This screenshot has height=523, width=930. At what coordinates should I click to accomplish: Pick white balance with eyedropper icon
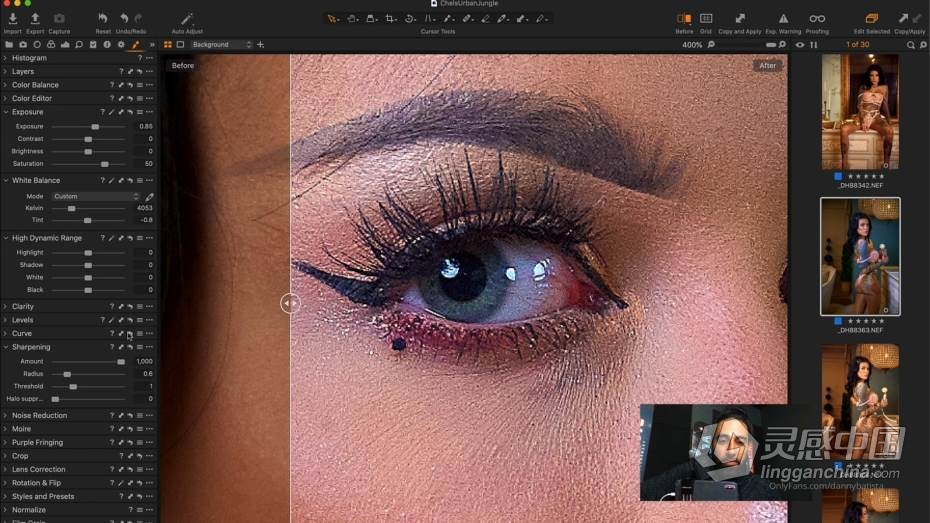click(149, 196)
